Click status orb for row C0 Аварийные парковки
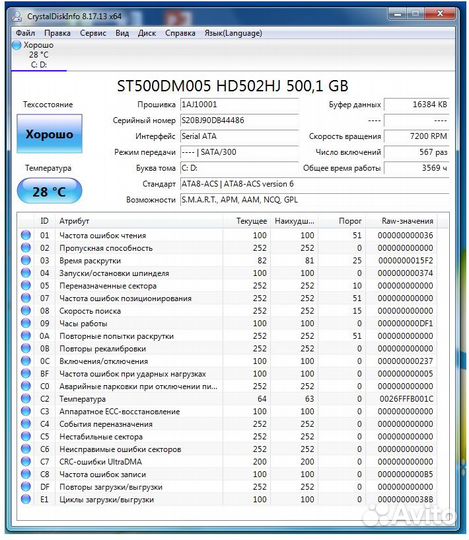This screenshot has height=540, width=469. pos(26,386)
